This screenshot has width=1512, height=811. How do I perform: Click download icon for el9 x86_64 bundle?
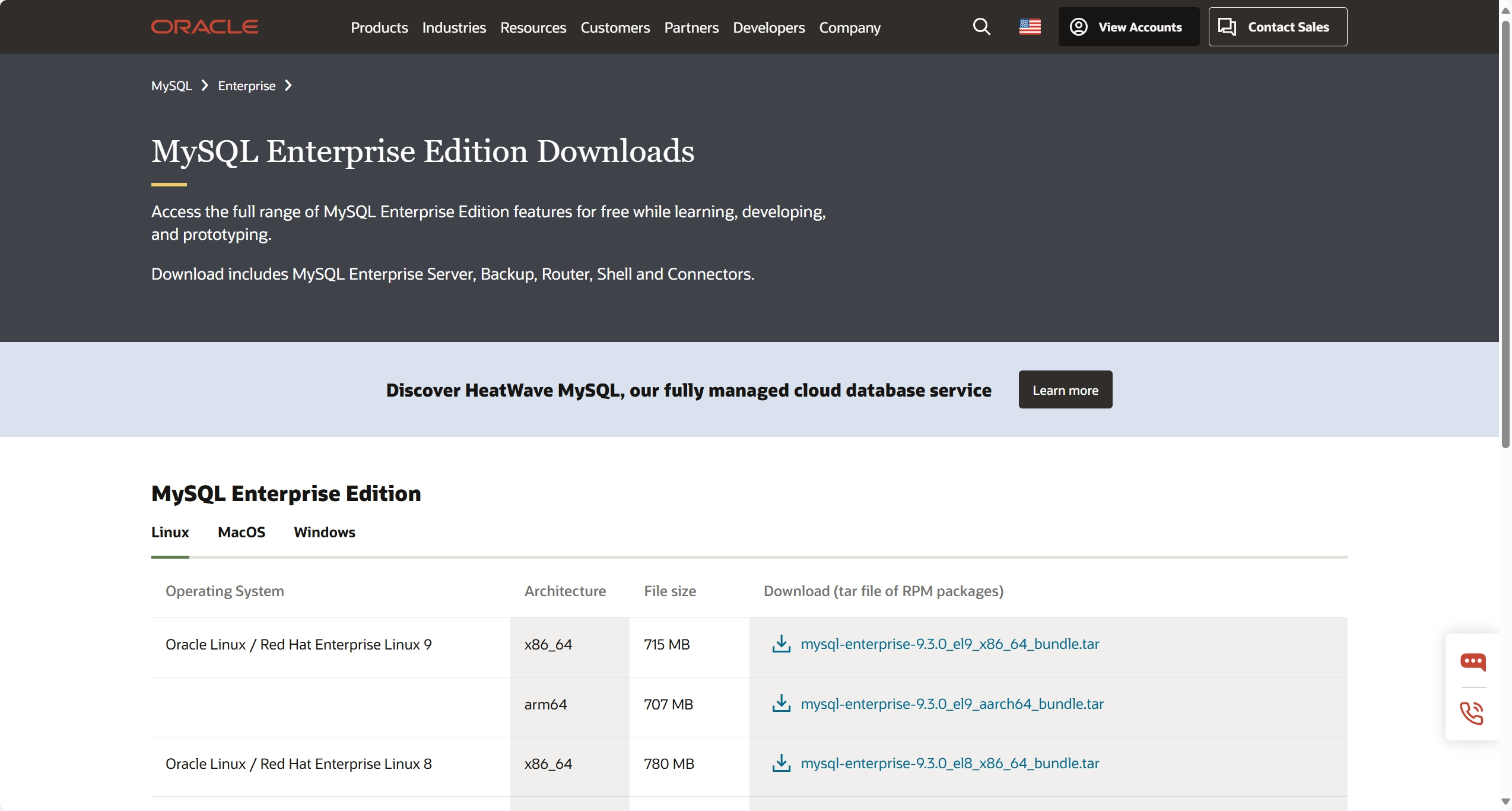coord(781,644)
